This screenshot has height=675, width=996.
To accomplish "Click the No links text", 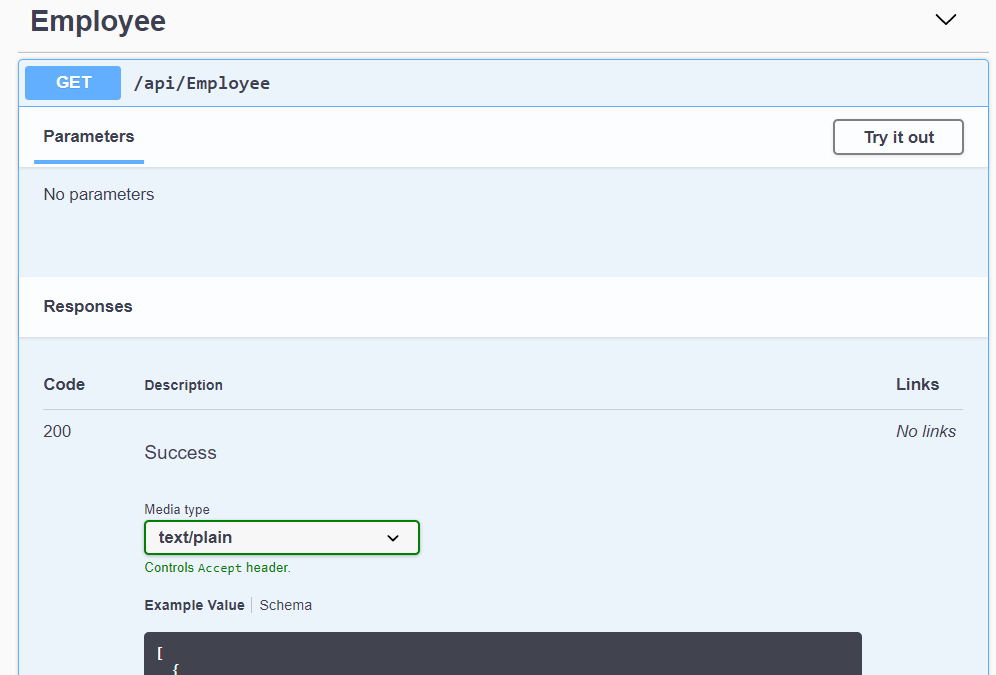I will pyautogui.click(x=925, y=431).
